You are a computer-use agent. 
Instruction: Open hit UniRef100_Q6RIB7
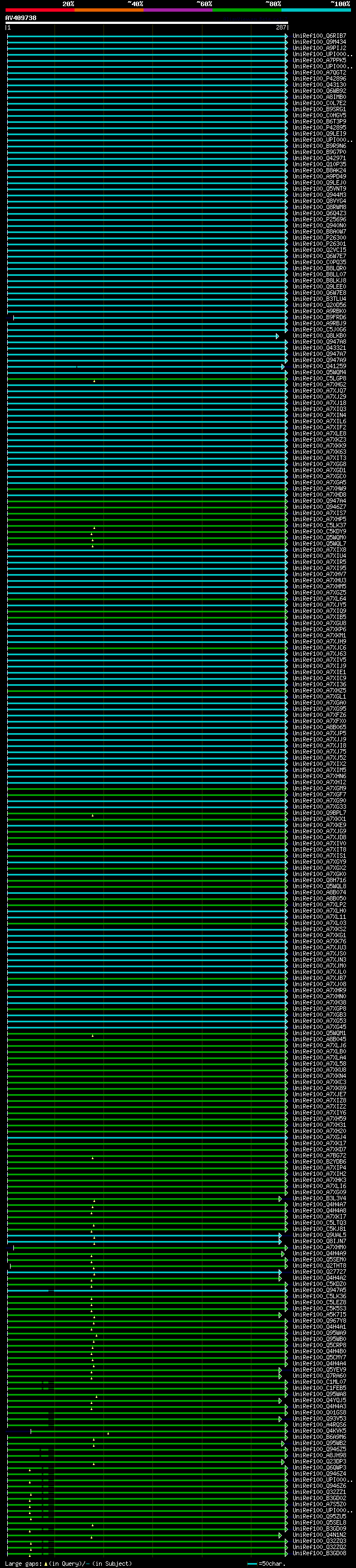(x=319, y=36)
